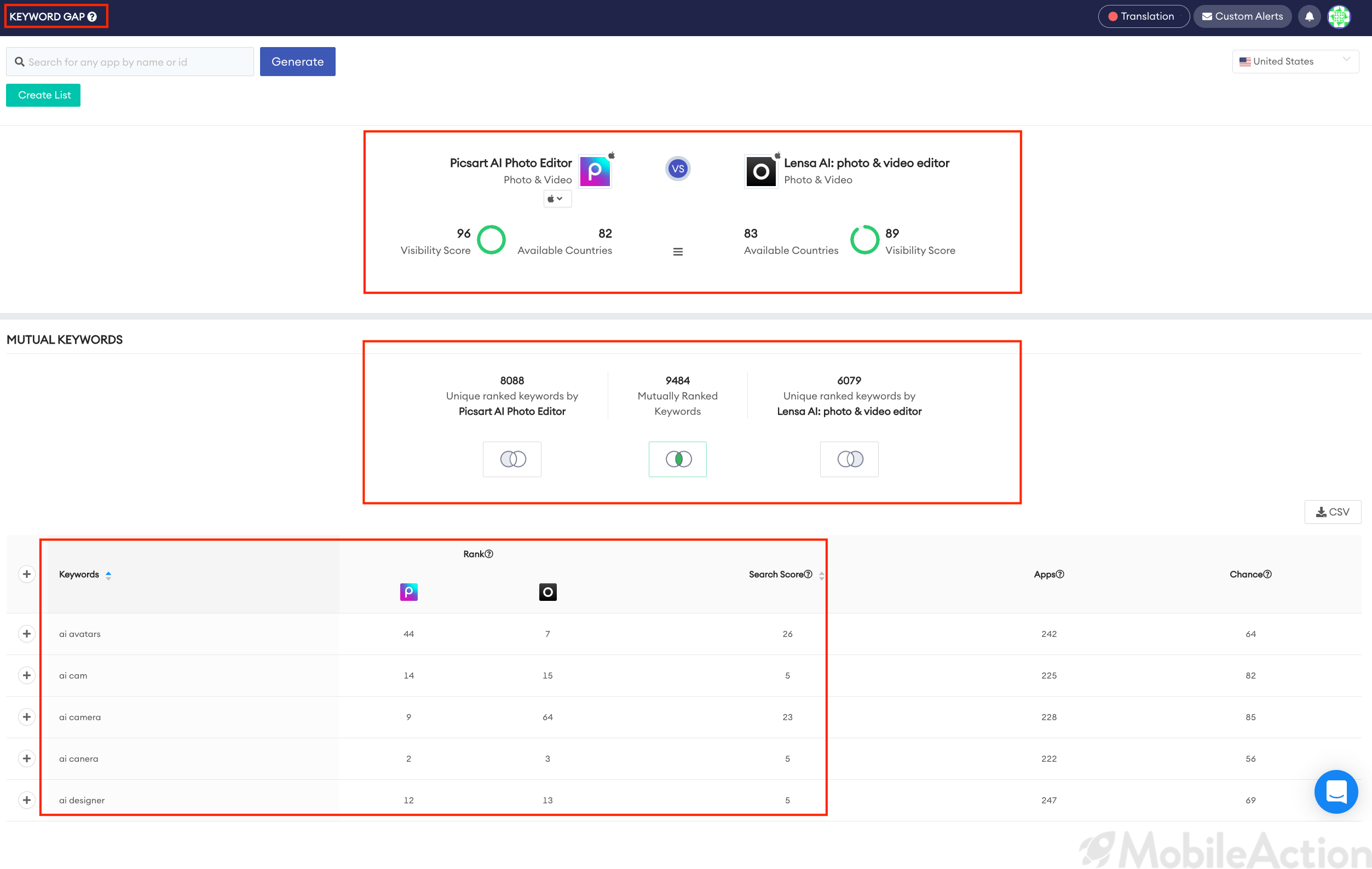Screen dimensions: 1372x869
Task: Click the 'ai cam' keyword text
Action: point(73,675)
